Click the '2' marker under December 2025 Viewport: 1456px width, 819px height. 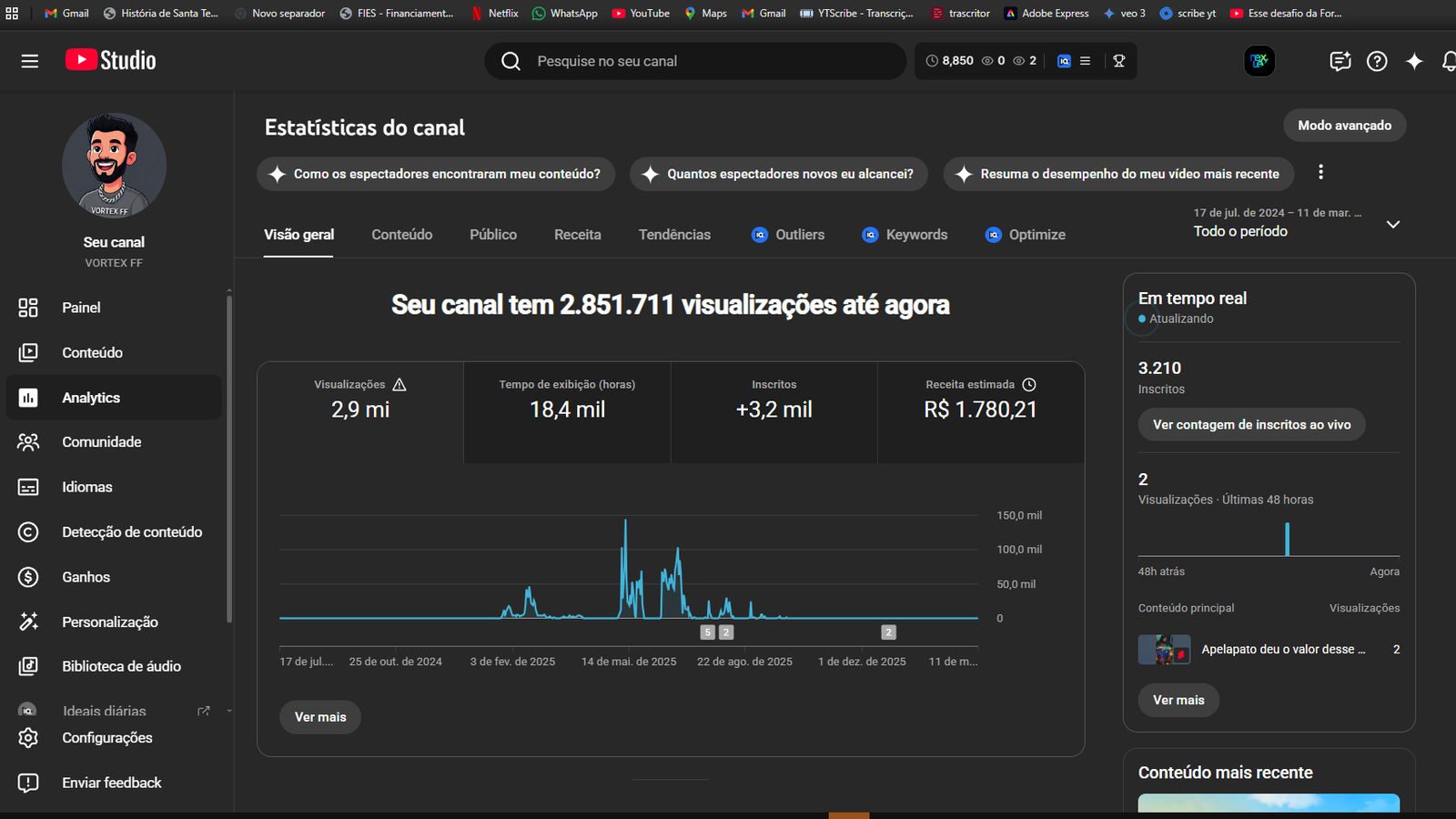click(x=889, y=632)
